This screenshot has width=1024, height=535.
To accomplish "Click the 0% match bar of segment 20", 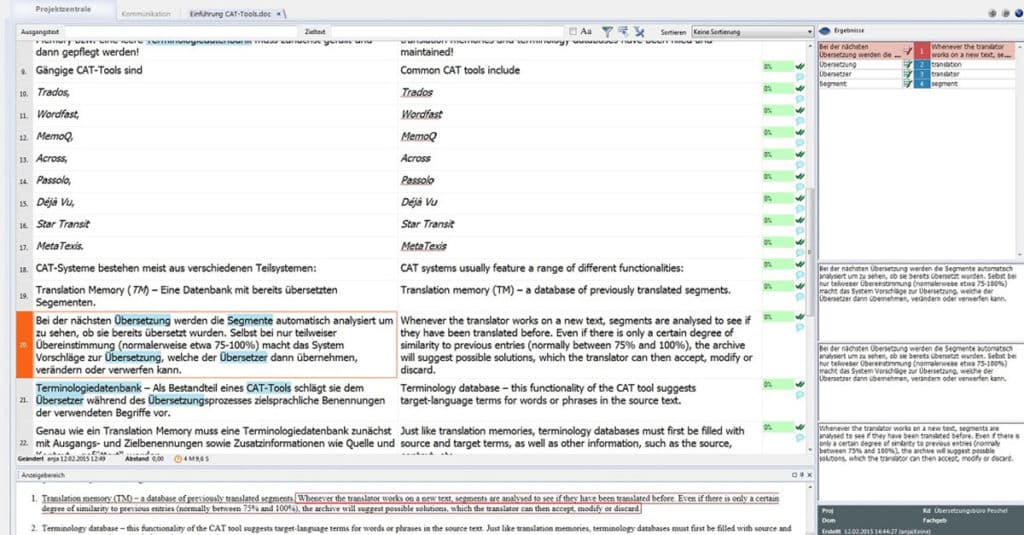I will (x=778, y=317).
